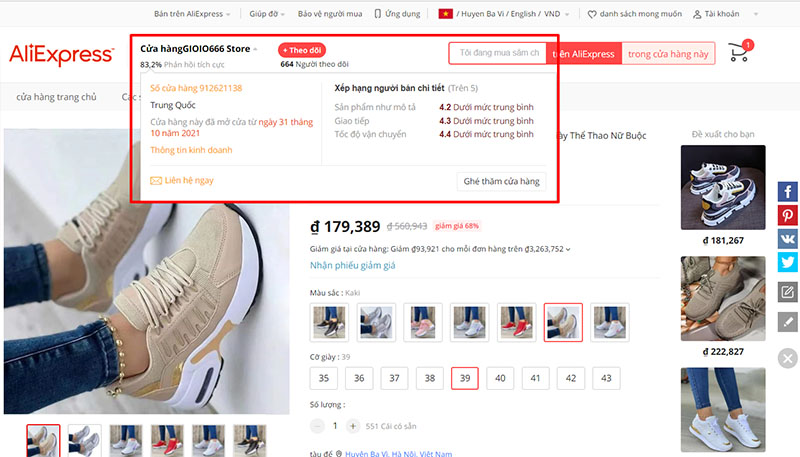
Task: Click Theo dõi follow button
Action: click(302, 50)
